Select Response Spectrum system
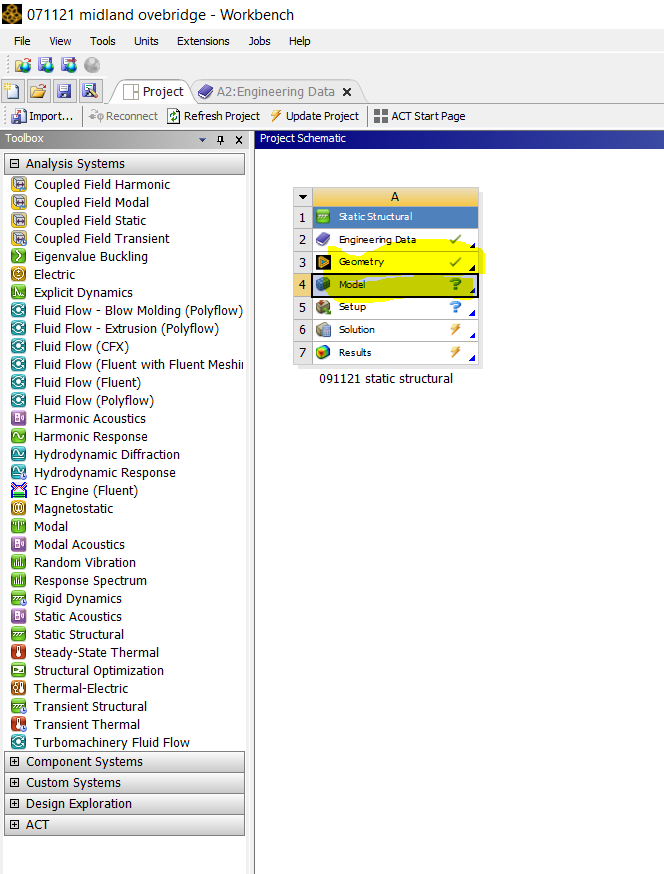Image resolution: width=664 pixels, height=874 pixels. (90, 580)
